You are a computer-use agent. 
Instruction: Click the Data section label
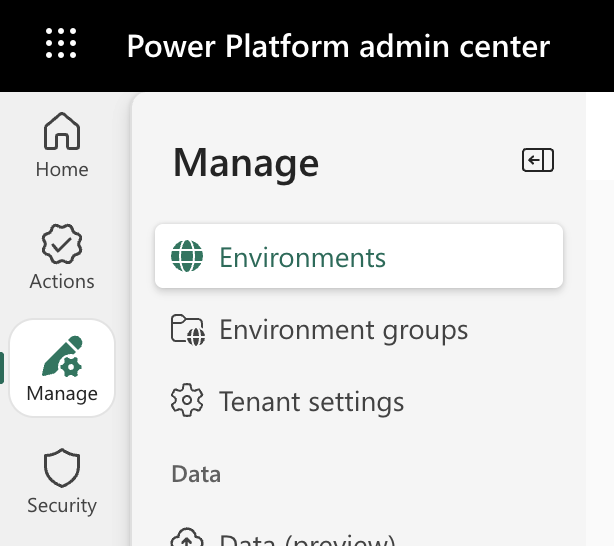[x=196, y=474]
